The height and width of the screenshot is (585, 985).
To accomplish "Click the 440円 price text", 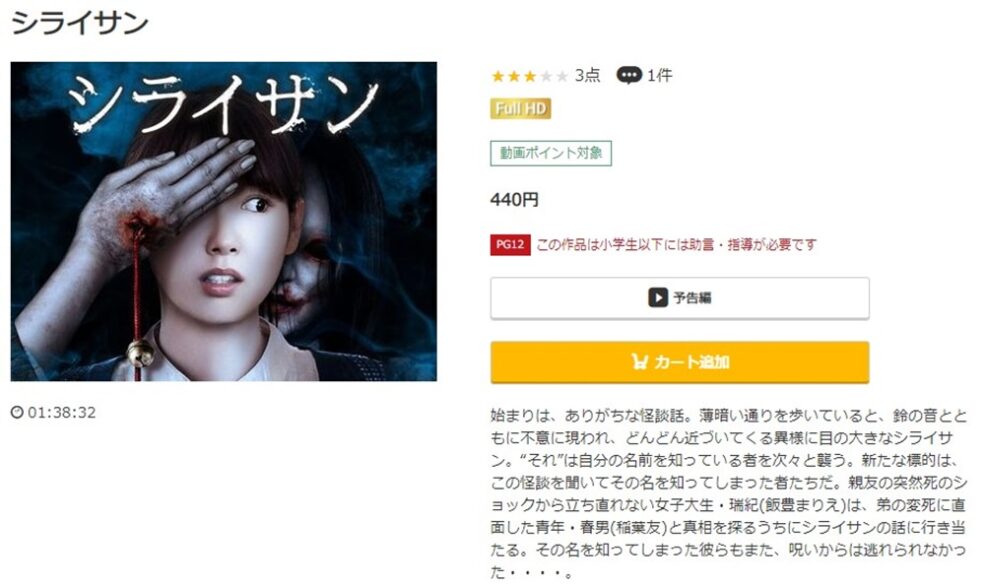I will tap(514, 200).
